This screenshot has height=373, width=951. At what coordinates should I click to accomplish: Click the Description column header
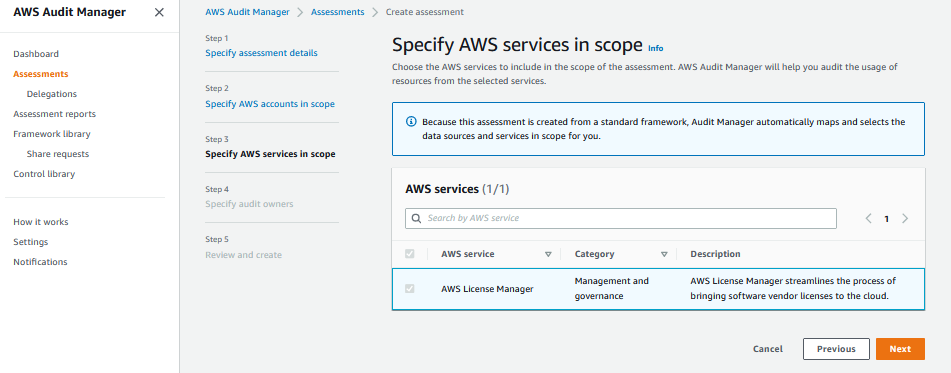click(x=715, y=254)
